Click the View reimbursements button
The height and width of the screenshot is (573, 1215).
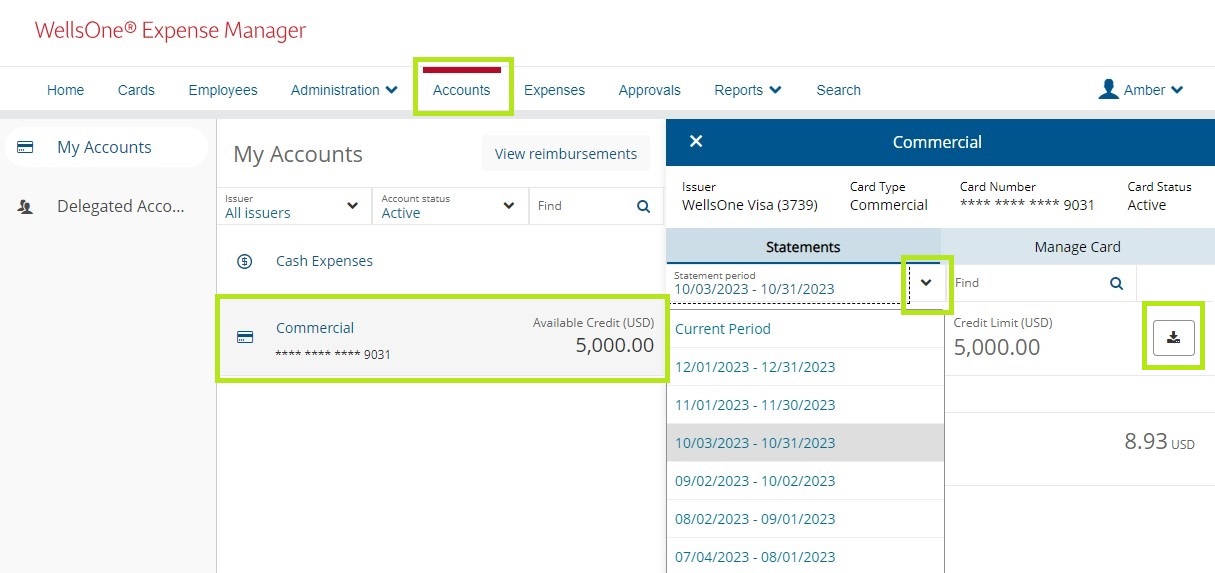pyautogui.click(x=565, y=154)
